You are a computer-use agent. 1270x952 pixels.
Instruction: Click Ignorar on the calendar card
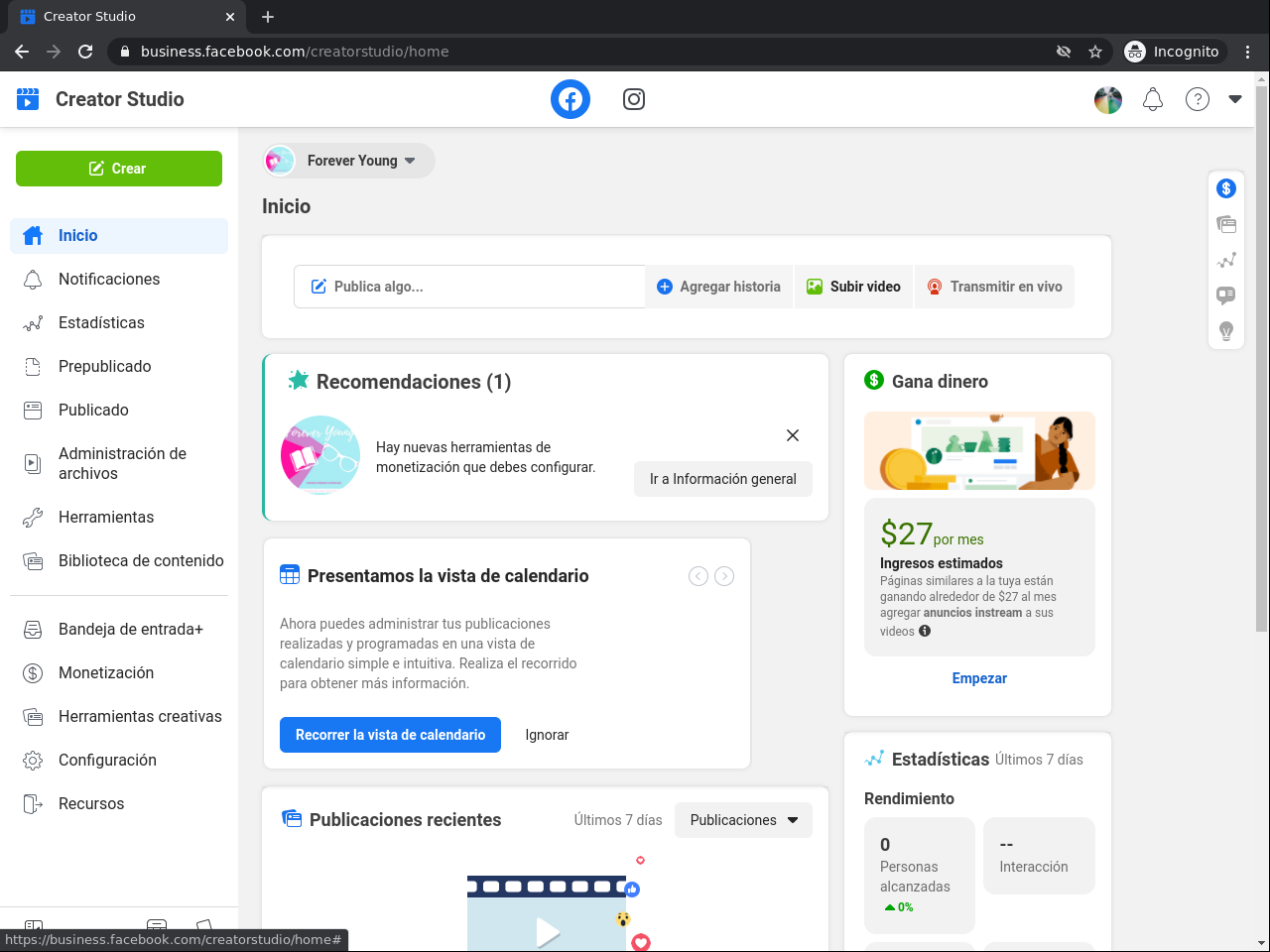pos(547,735)
